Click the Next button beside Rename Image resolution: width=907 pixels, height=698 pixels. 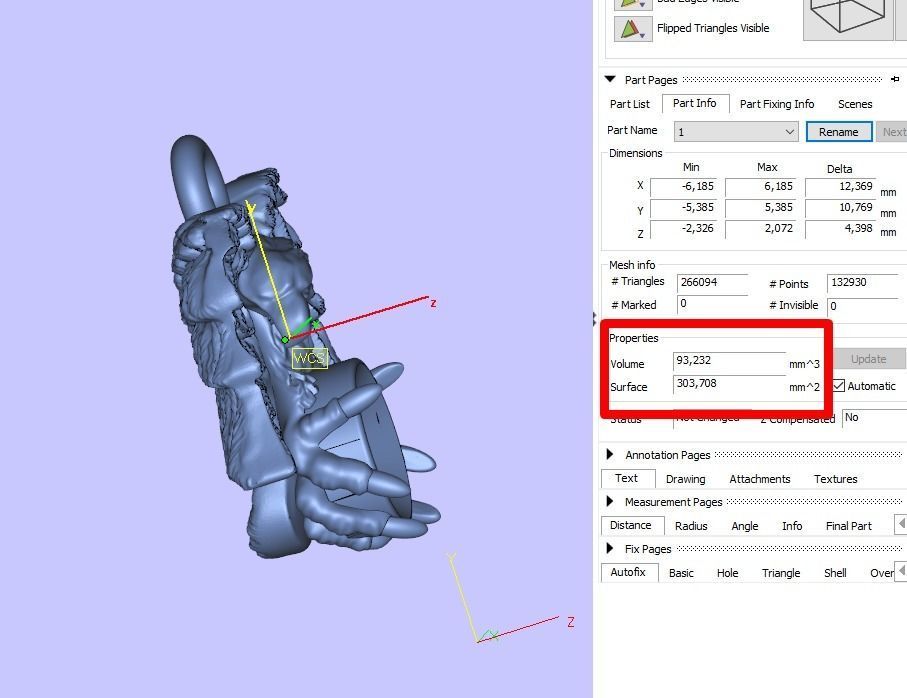pos(892,132)
